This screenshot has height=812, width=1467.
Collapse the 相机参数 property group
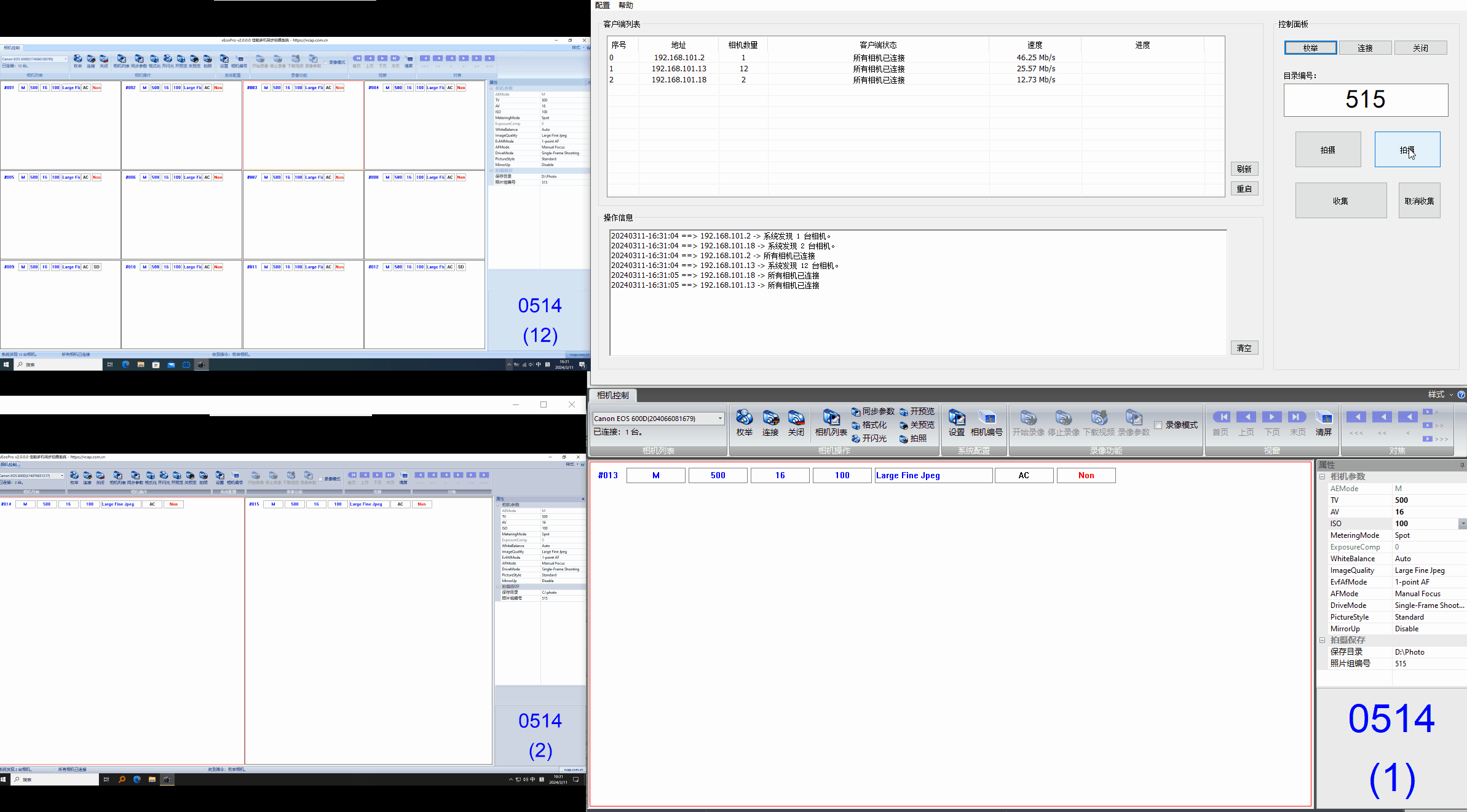pyautogui.click(x=1322, y=477)
